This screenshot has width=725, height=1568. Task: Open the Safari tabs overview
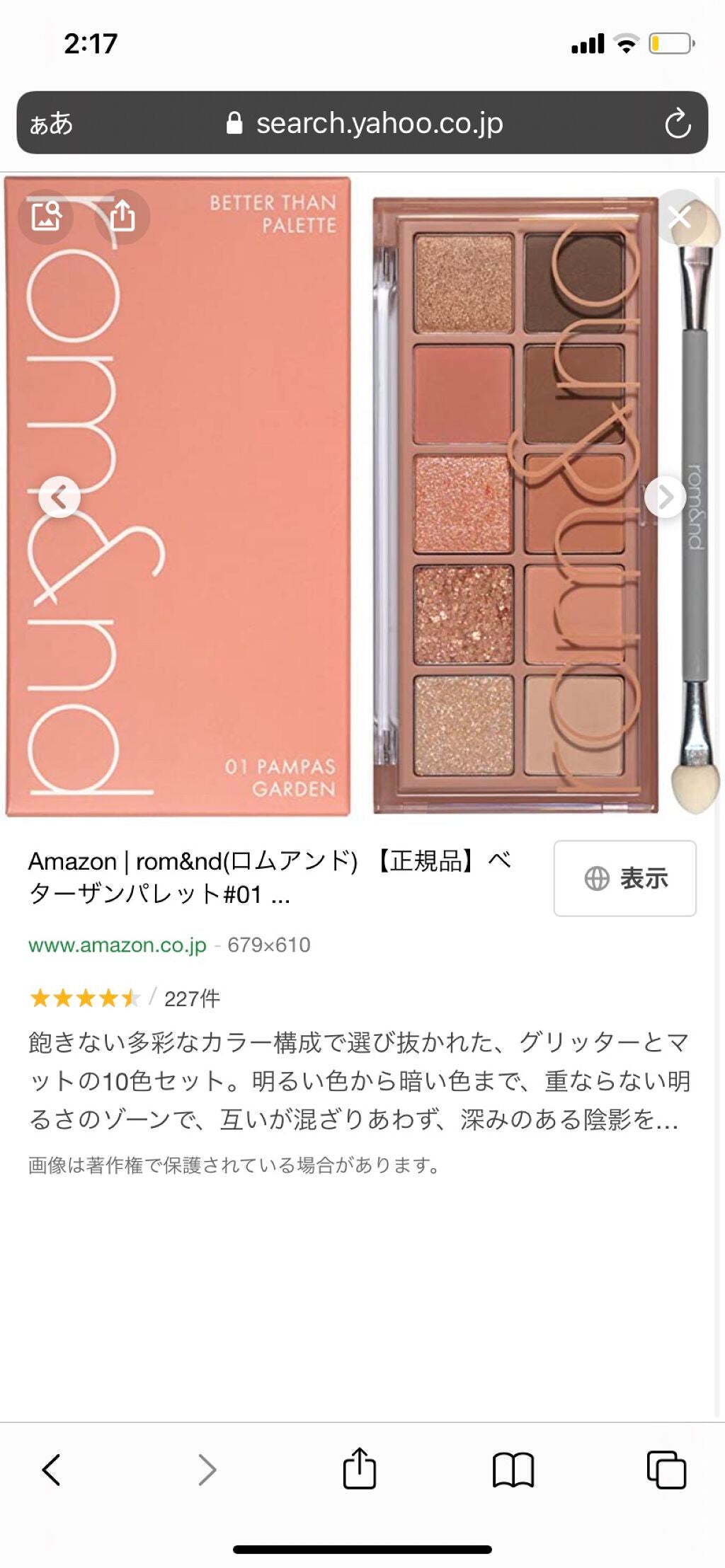tap(666, 1470)
